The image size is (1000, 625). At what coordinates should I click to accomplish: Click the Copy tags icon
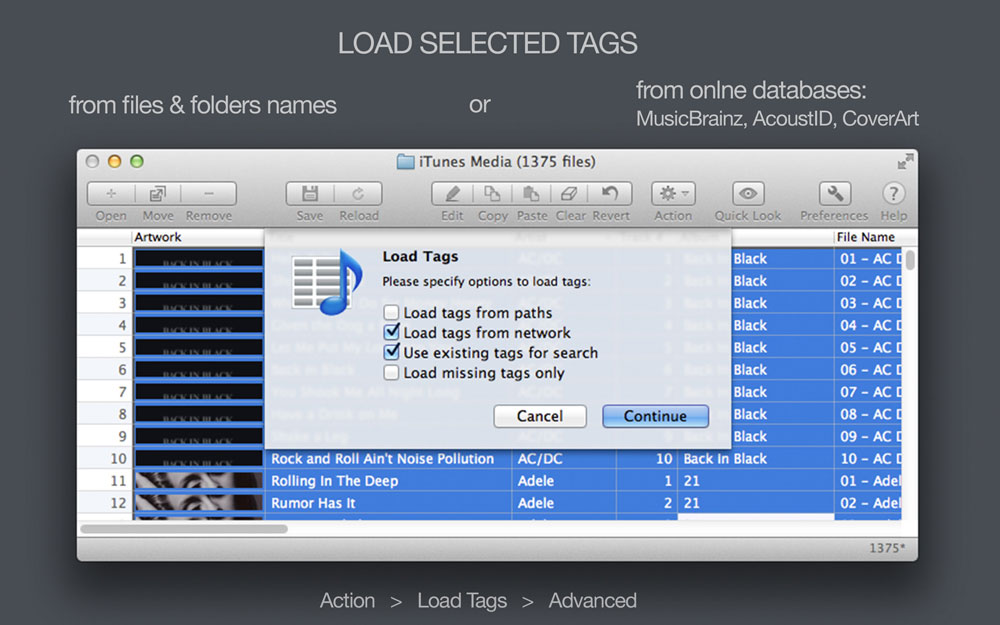click(492, 193)
